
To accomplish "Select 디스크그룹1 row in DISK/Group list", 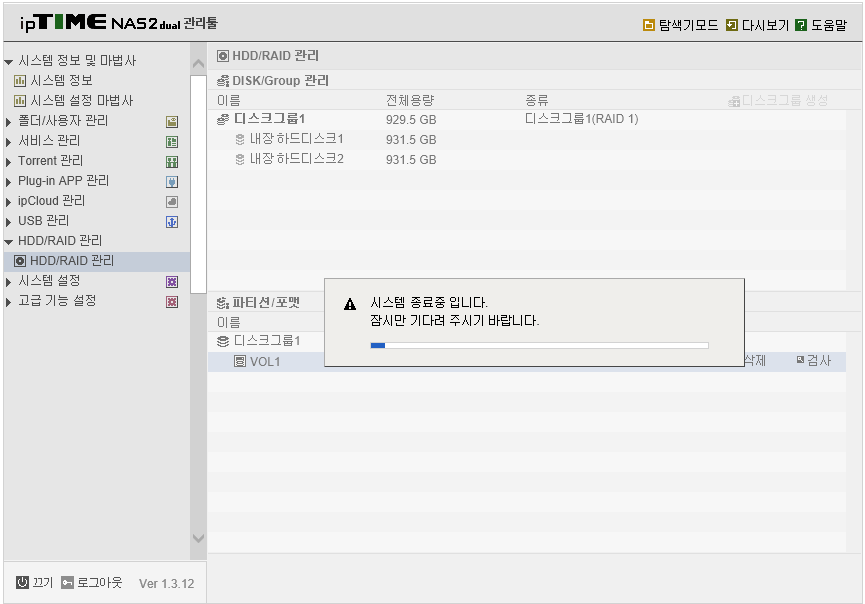I will [527, 119].
